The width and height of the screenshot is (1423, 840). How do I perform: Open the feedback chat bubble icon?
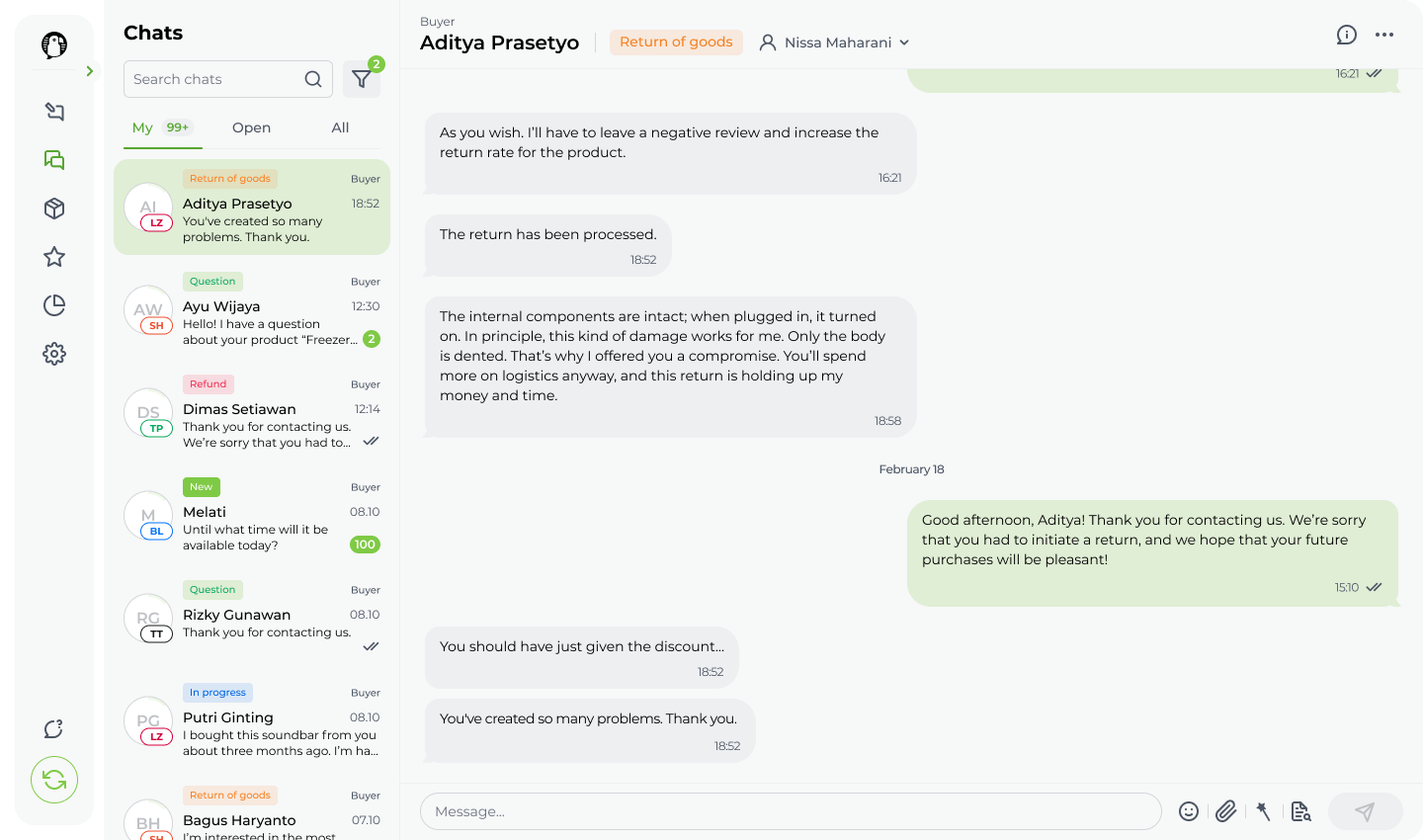(x=52, y=728)
